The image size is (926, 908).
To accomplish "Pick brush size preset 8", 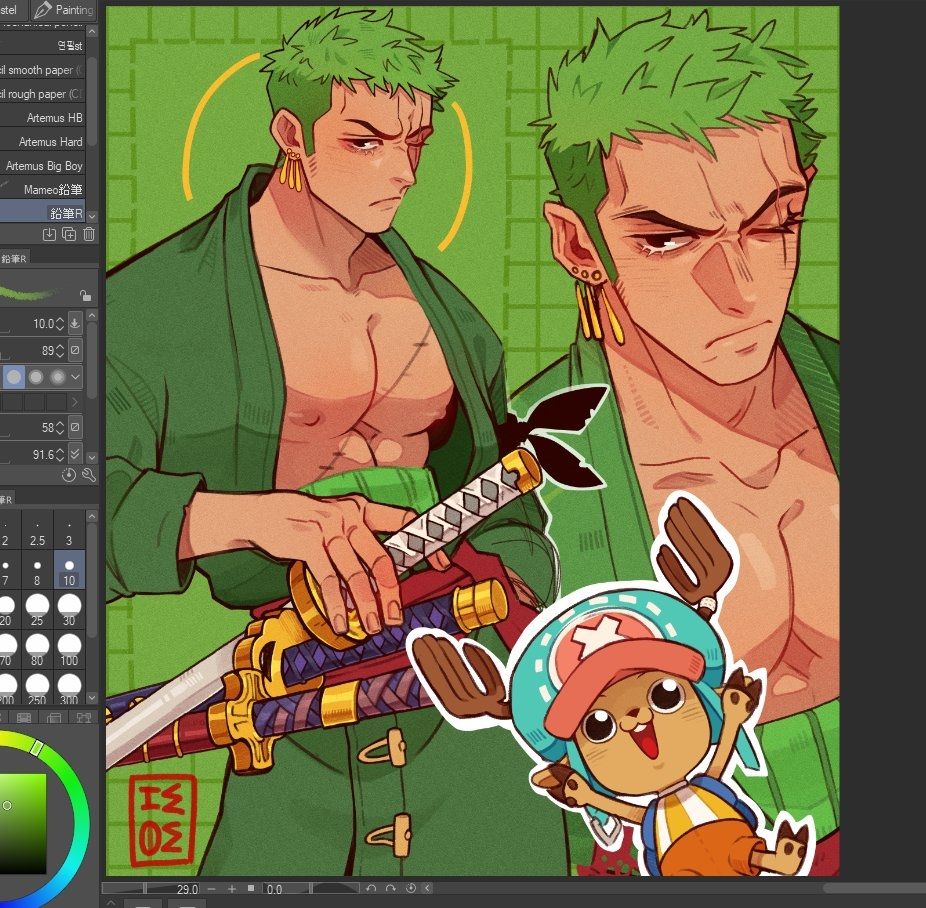I will coord(37,570).
